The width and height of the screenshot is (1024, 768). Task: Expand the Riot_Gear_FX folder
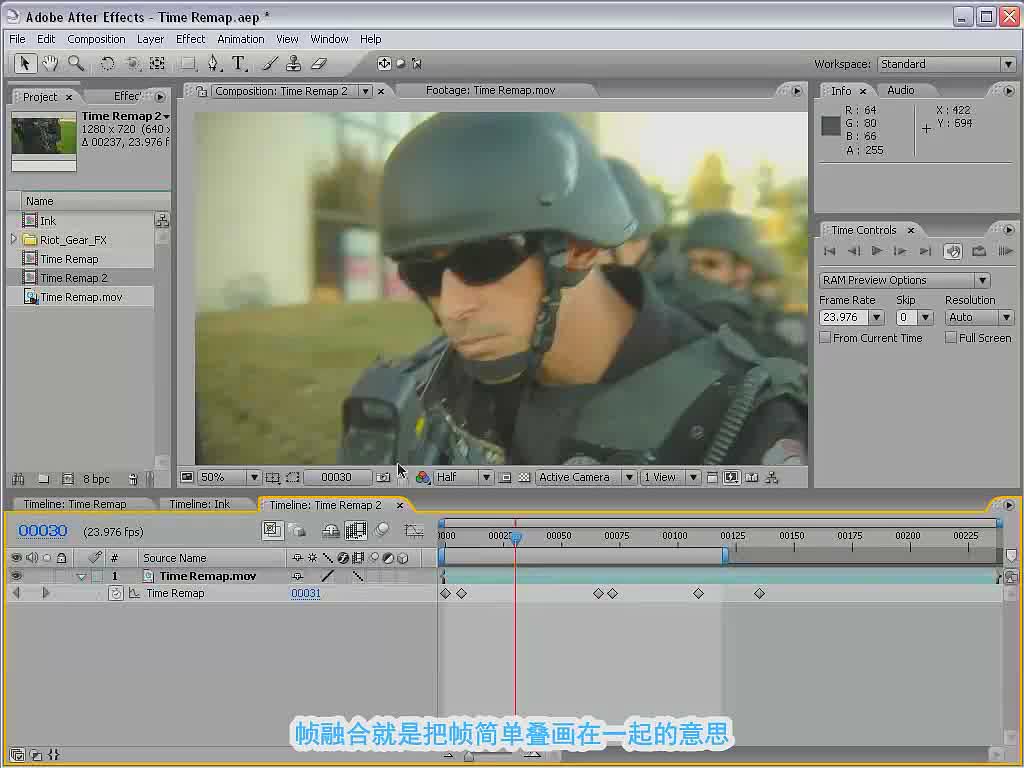14,240
